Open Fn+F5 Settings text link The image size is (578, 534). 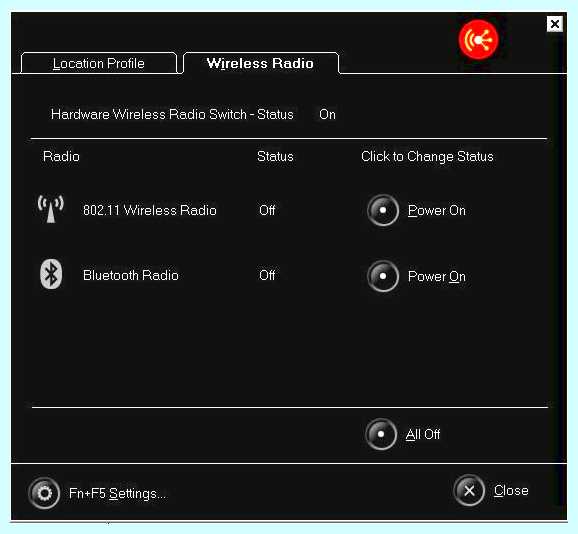[118, 493]
